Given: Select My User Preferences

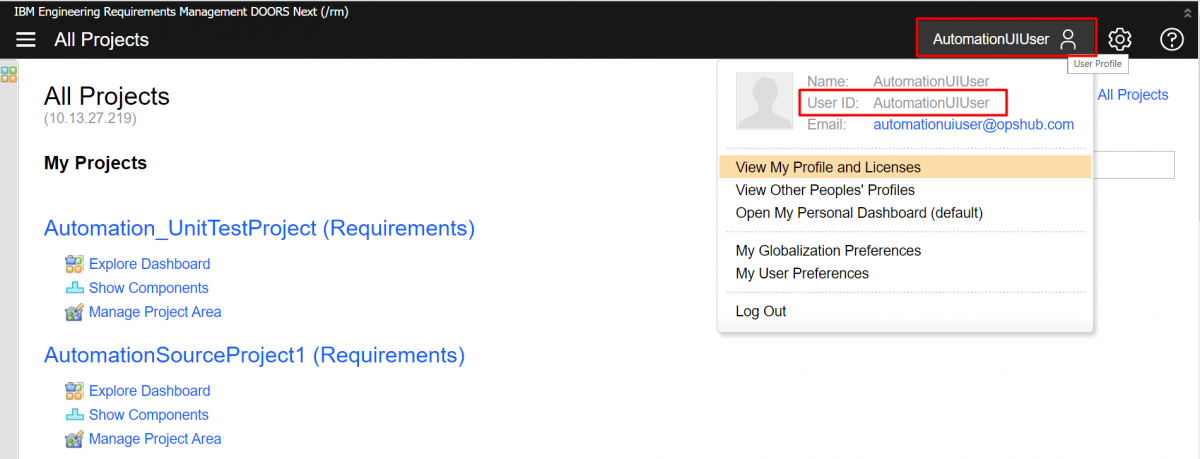Looking at the screenshot, I should [802, 274].
